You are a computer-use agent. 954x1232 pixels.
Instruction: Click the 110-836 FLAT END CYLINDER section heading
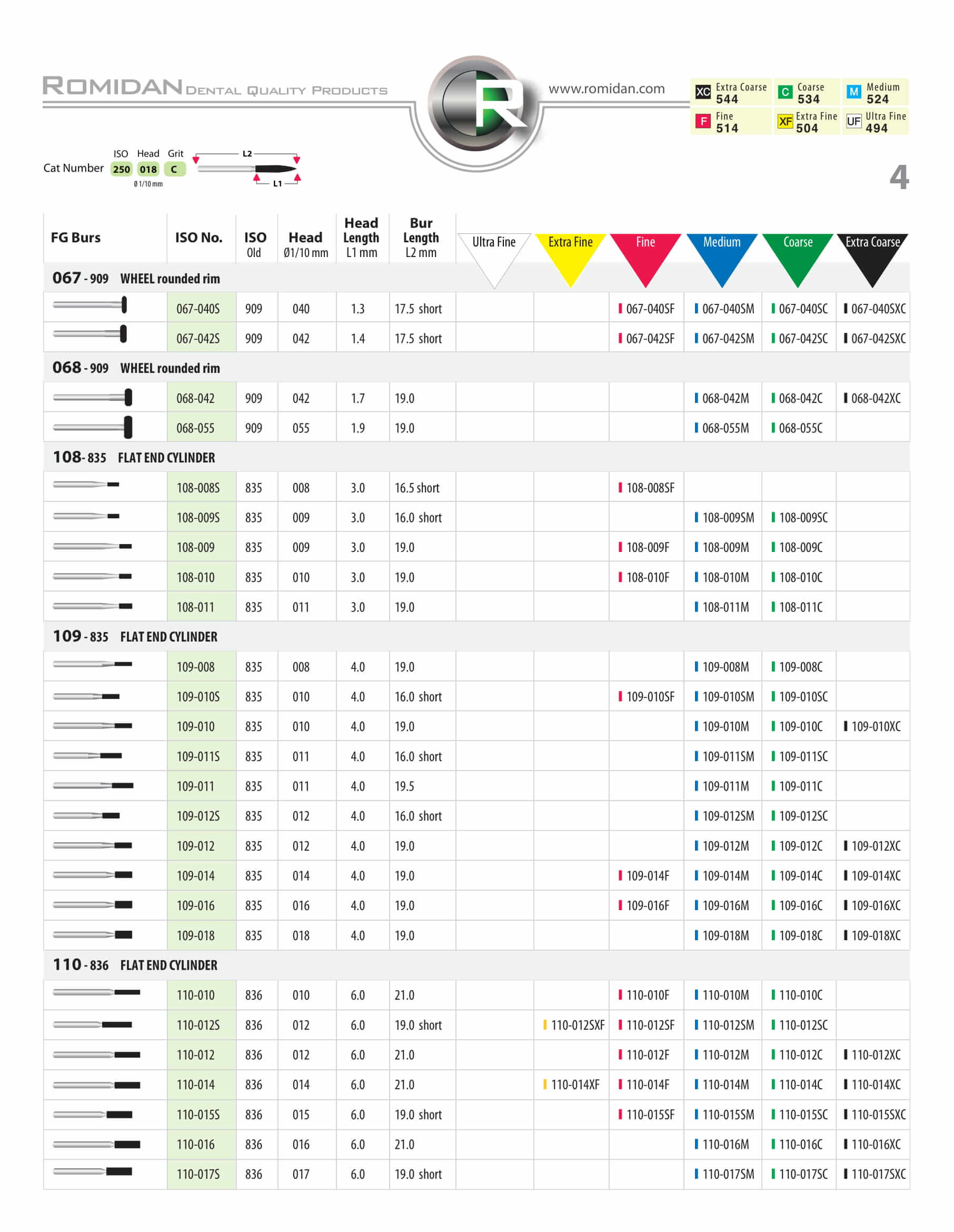(x=135, y=964)
